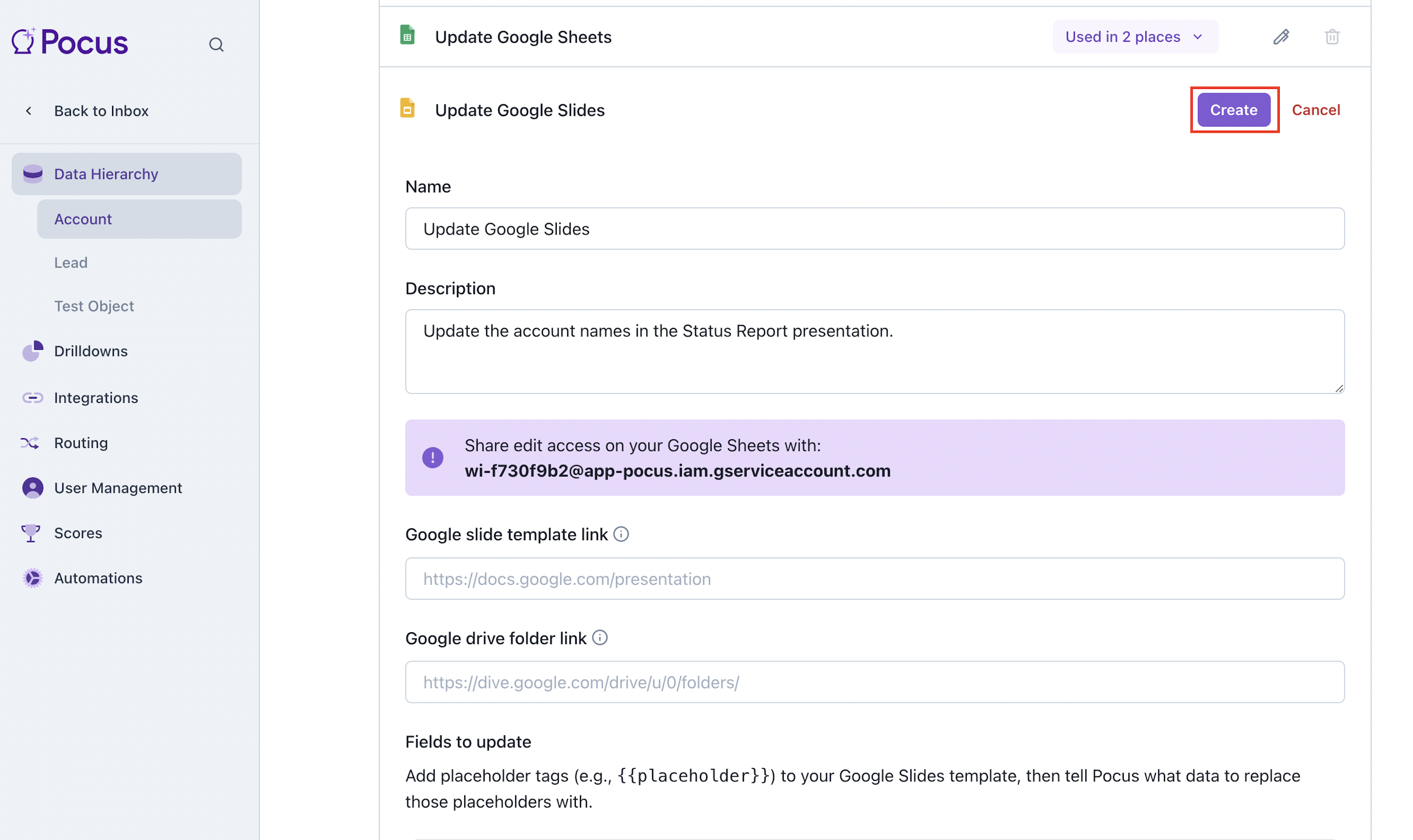Click the Cancel link
Image resolution: width=1413 pixels, height=840 pixels.
pos(1315,110)
